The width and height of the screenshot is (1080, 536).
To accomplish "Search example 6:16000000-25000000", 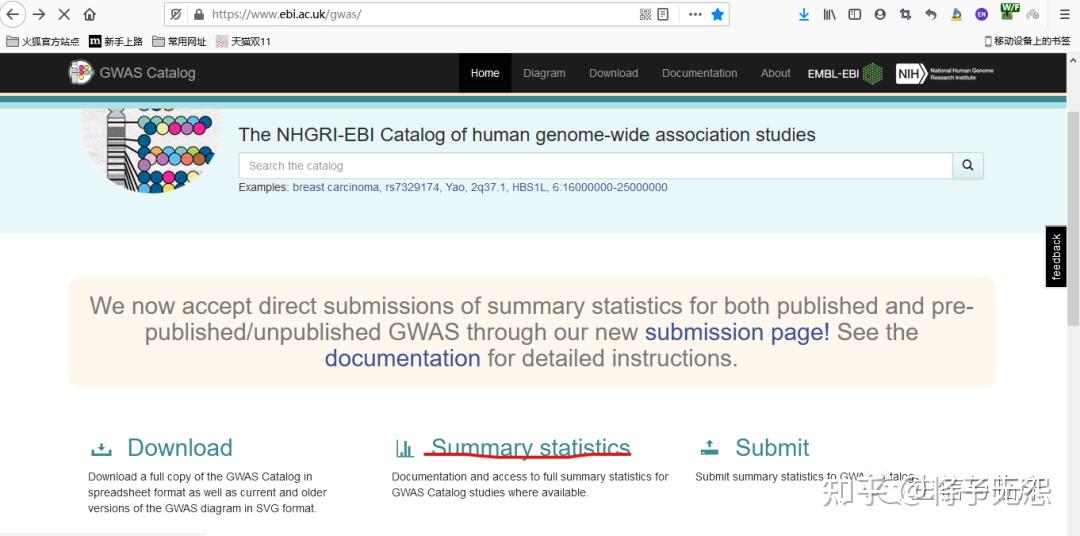I will point(610,187).
